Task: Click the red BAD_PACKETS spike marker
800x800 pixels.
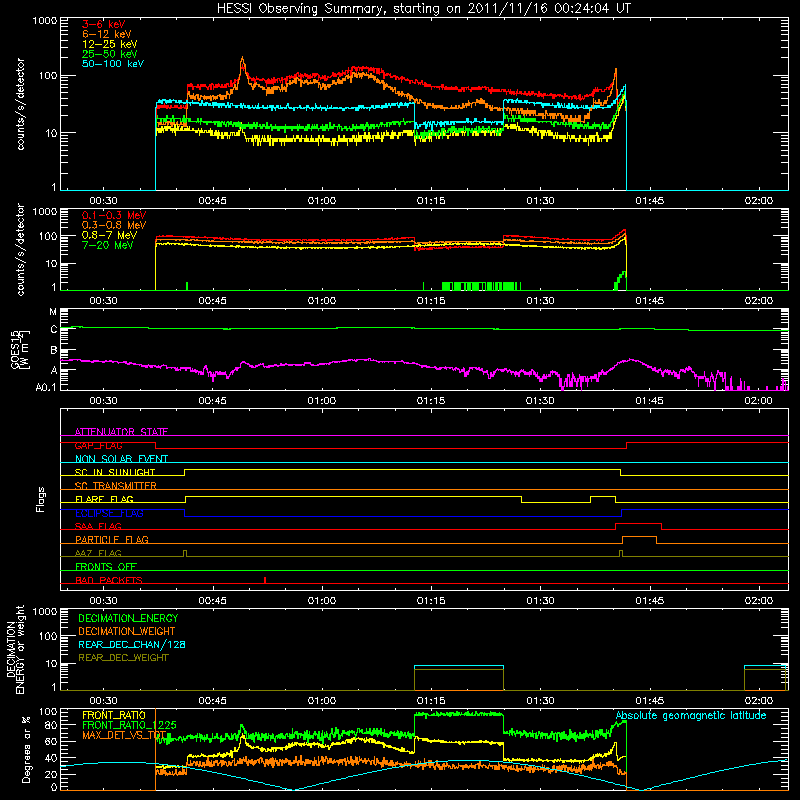Action: click(265, 580)
